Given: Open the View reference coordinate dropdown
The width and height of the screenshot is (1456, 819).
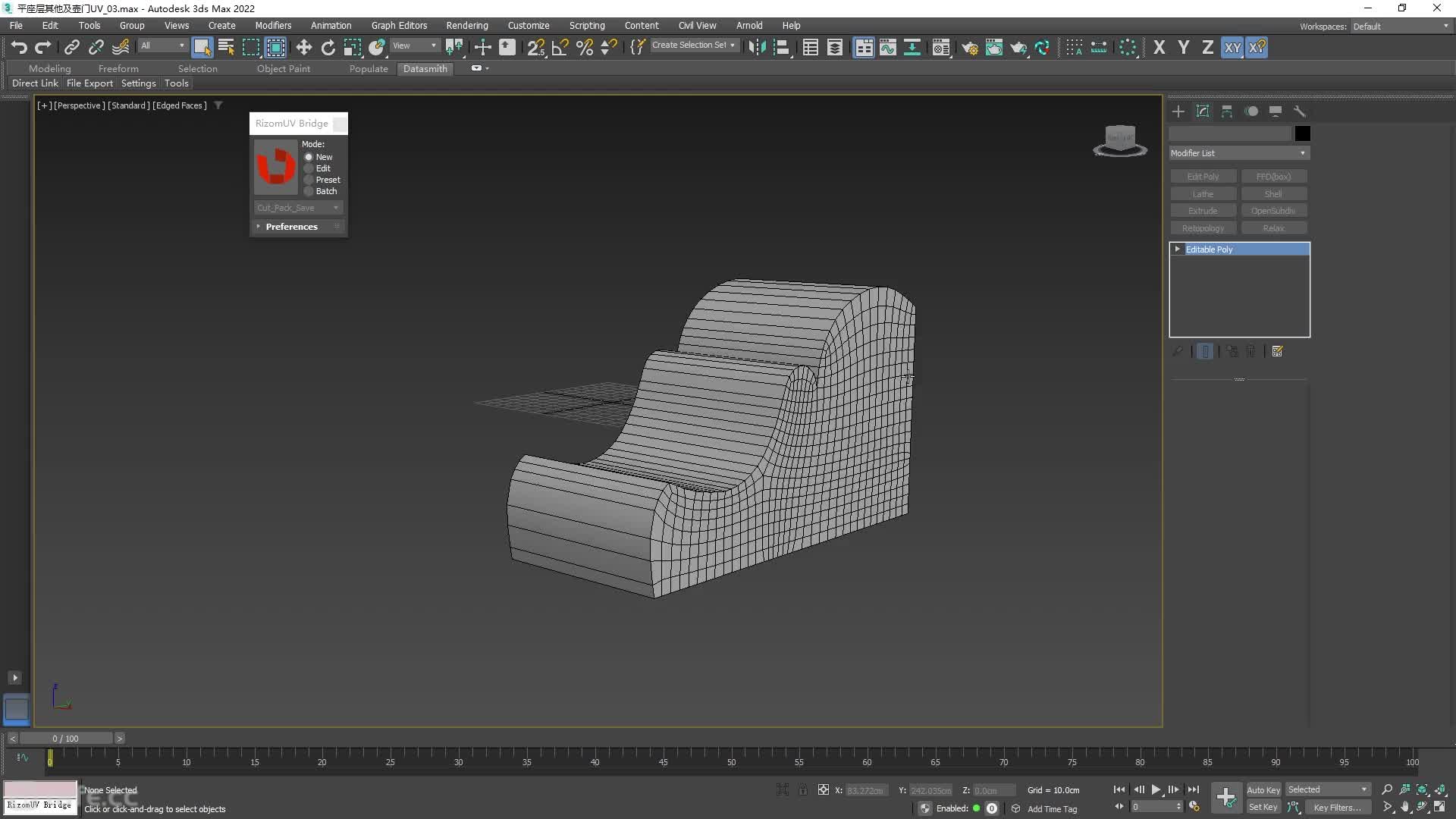Looking at the screenshot, I should [414, 45].
